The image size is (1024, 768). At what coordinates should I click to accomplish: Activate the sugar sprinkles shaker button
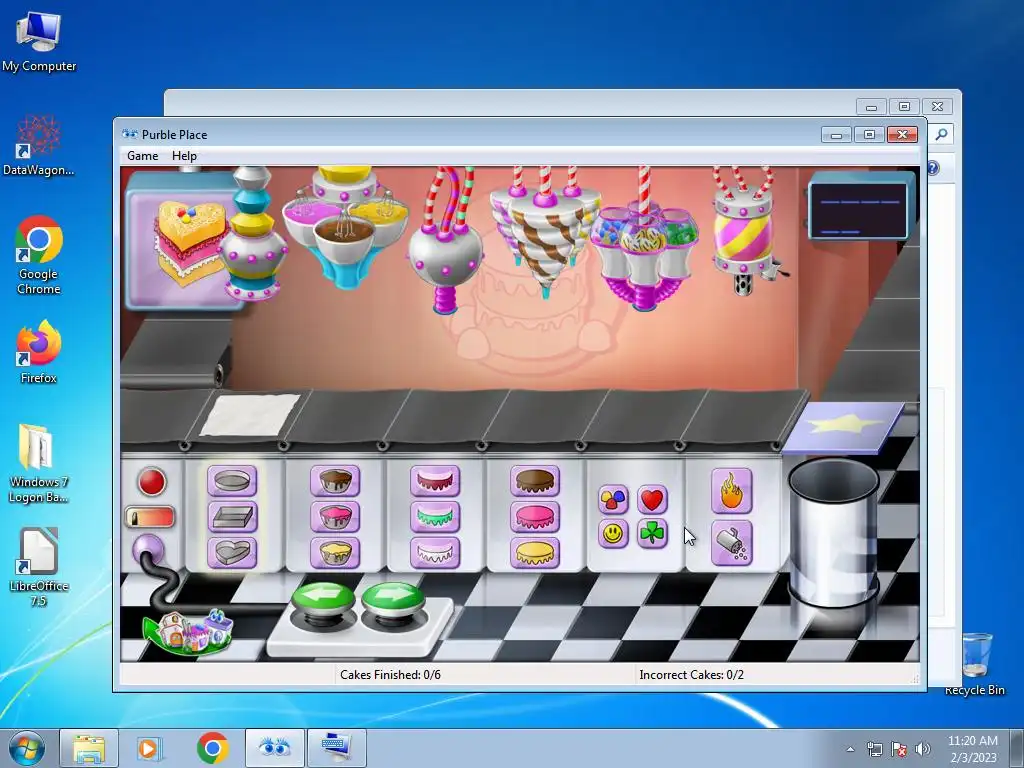click(731, 543)
